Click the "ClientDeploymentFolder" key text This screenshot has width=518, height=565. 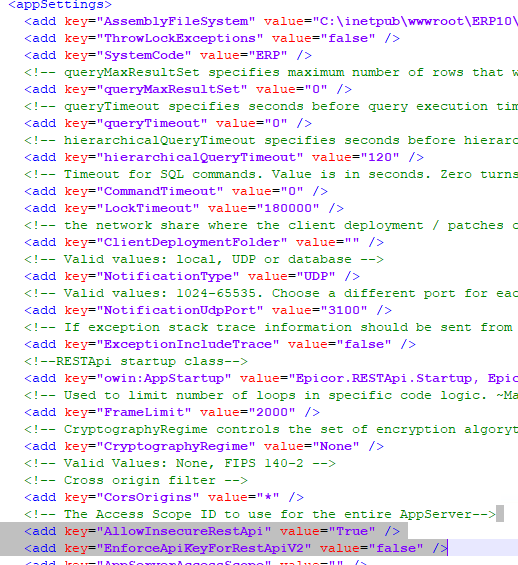click(192, 243)
